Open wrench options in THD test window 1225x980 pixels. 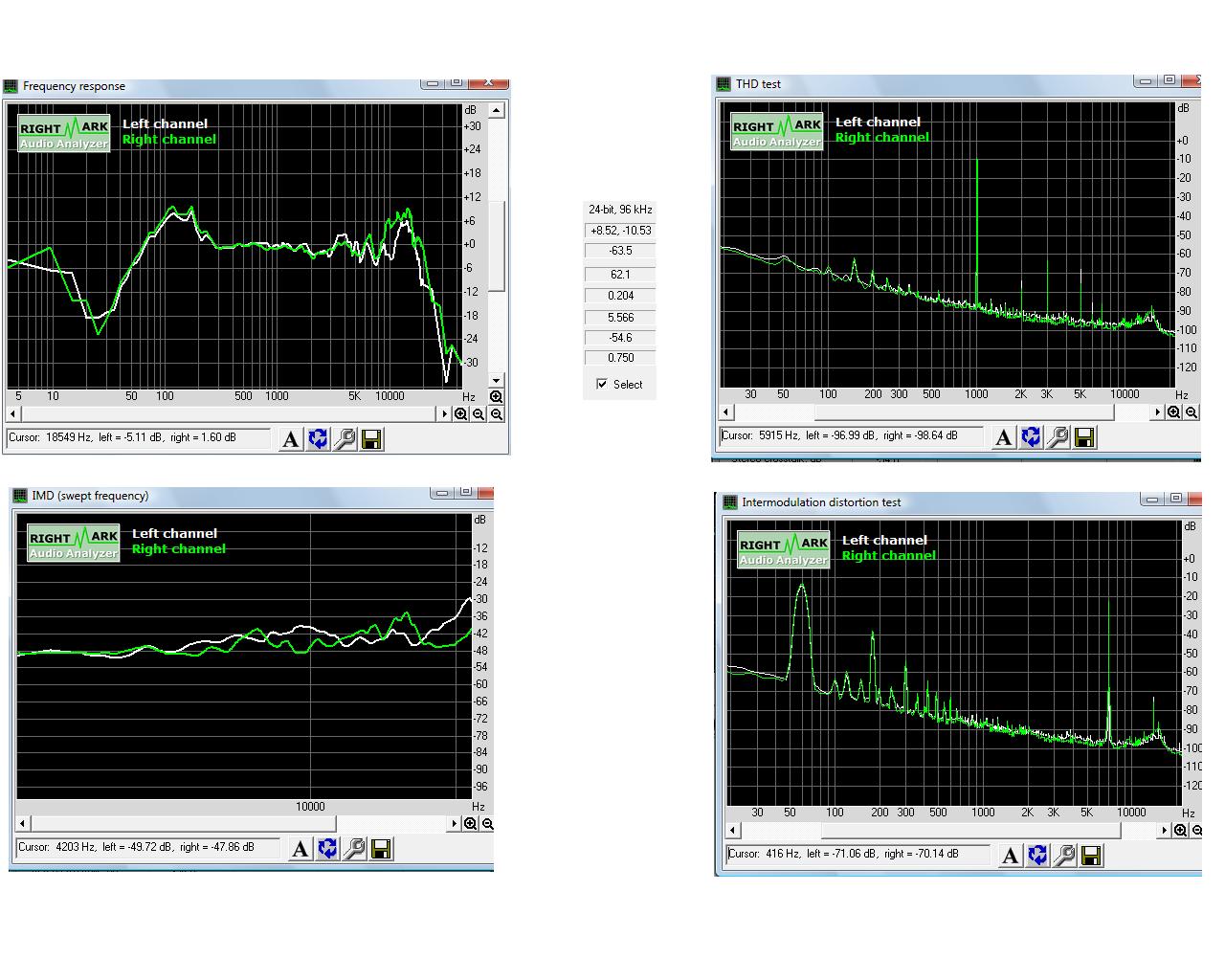point(1058,437)
